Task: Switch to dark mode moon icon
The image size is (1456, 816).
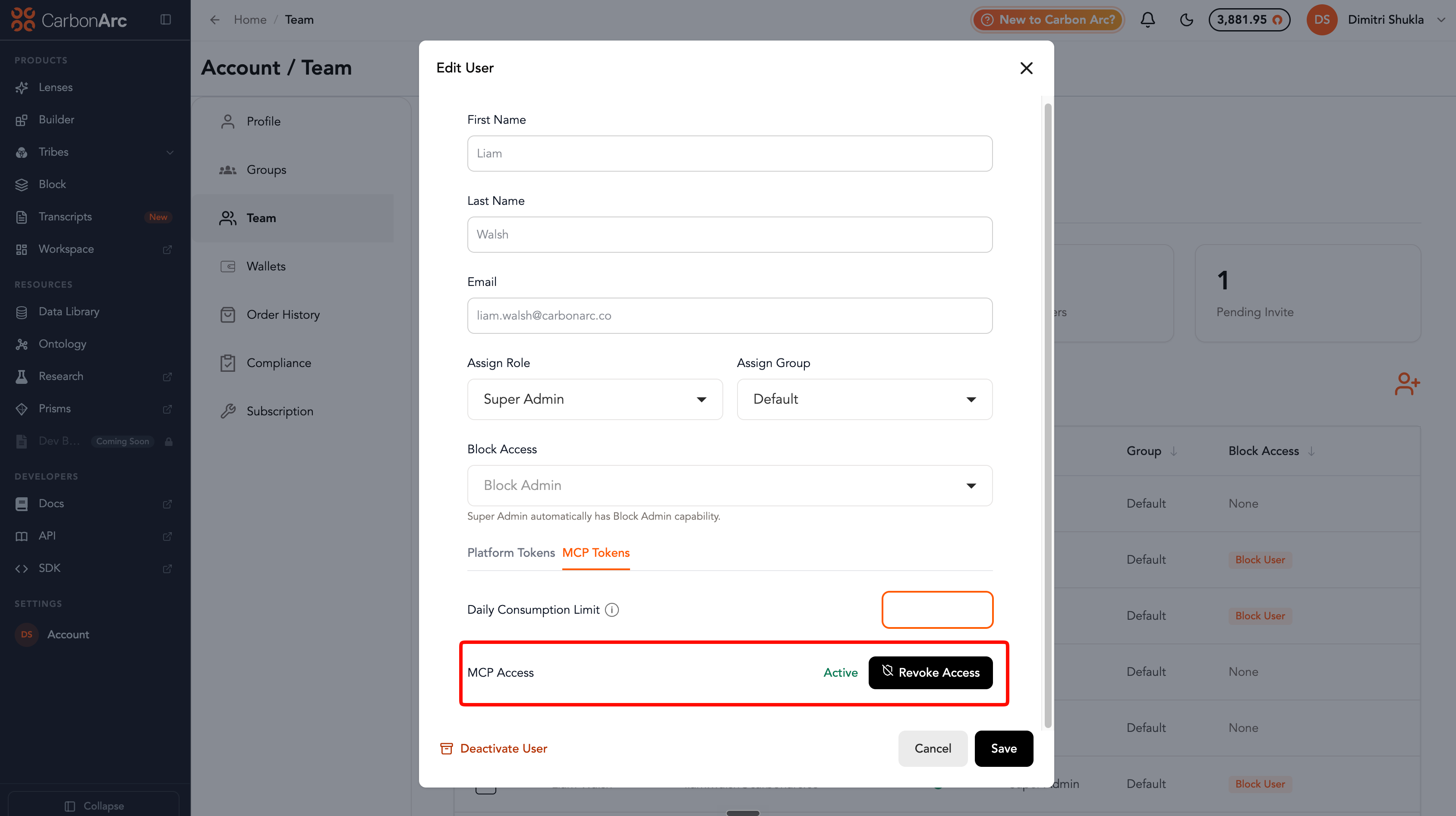Action: pos(1186,20)
